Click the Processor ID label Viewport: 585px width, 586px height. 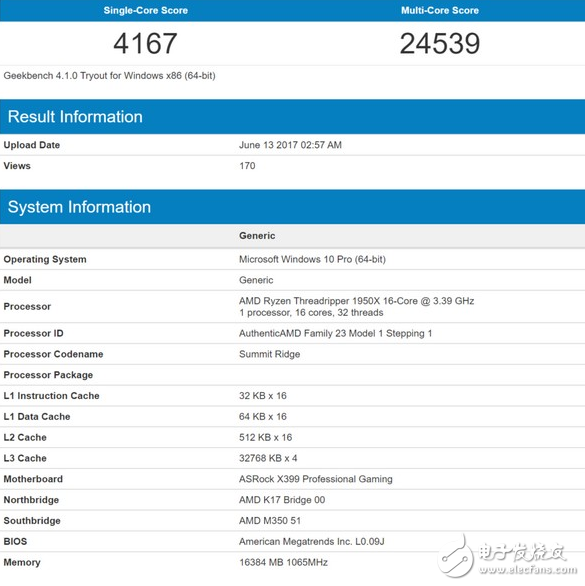[x=34, y=333]
